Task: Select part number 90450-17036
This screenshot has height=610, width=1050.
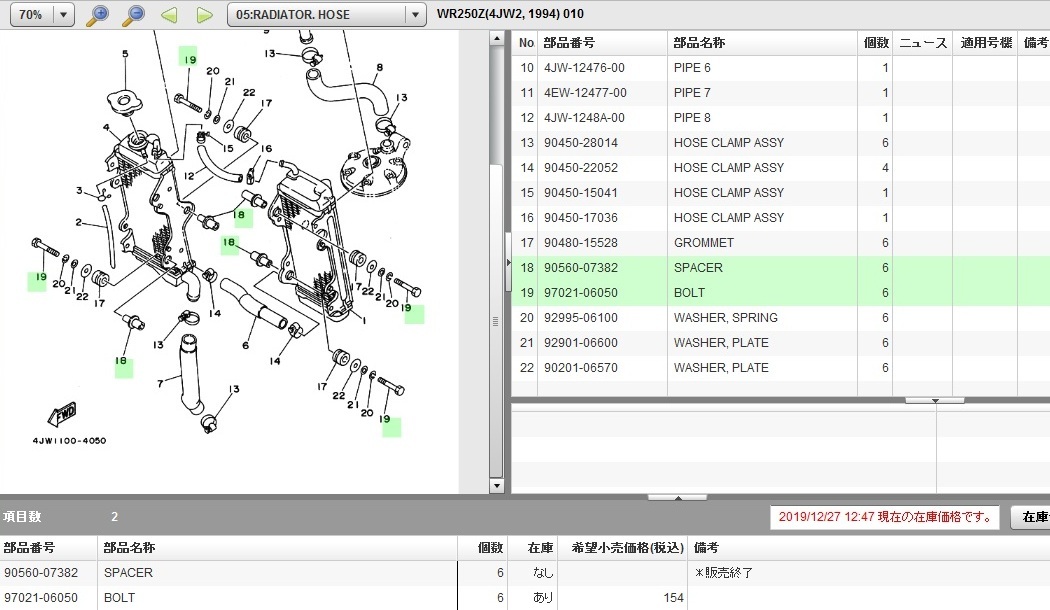Action: tap(581, 218)
